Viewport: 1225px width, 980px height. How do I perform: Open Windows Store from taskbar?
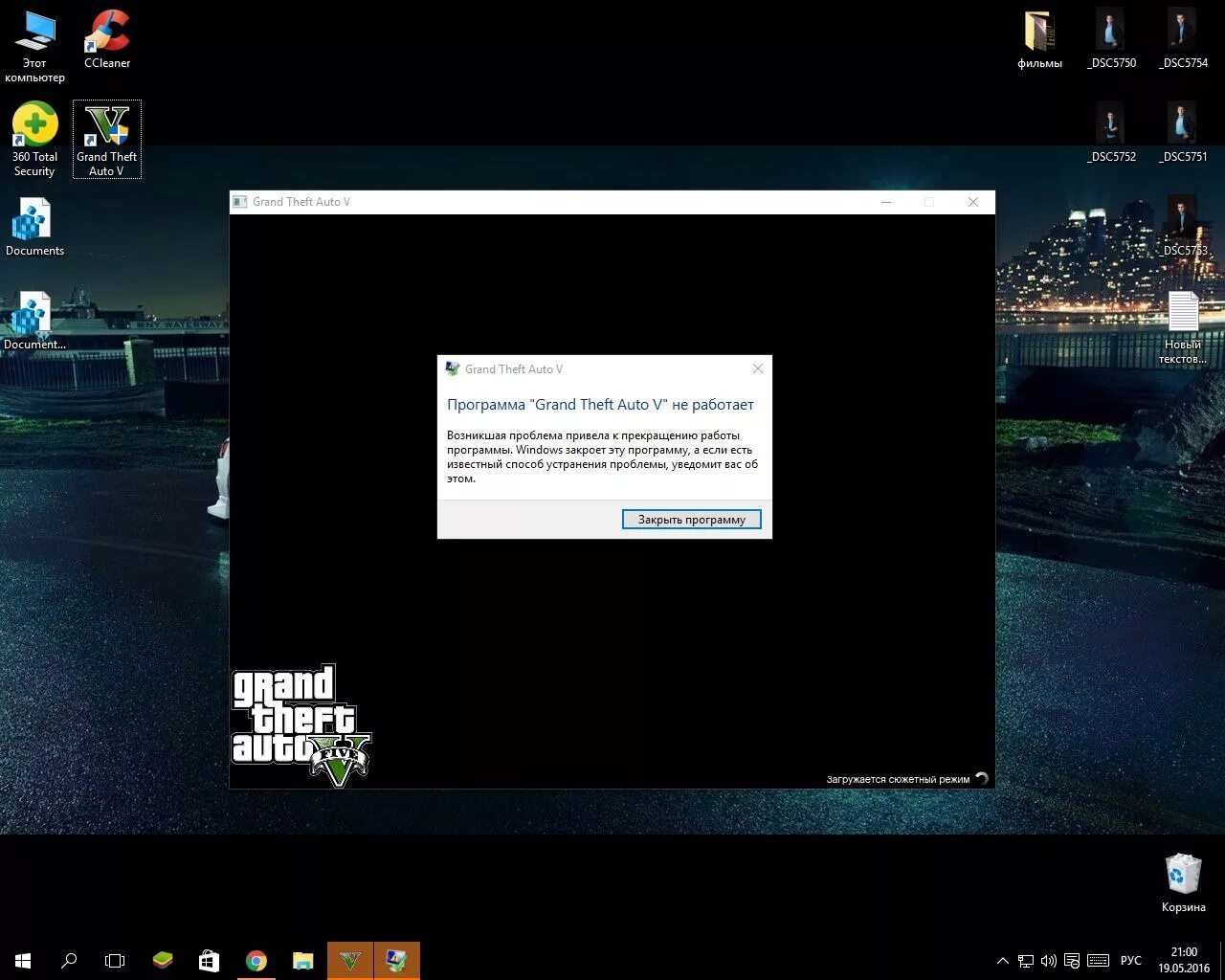[209, 961]
